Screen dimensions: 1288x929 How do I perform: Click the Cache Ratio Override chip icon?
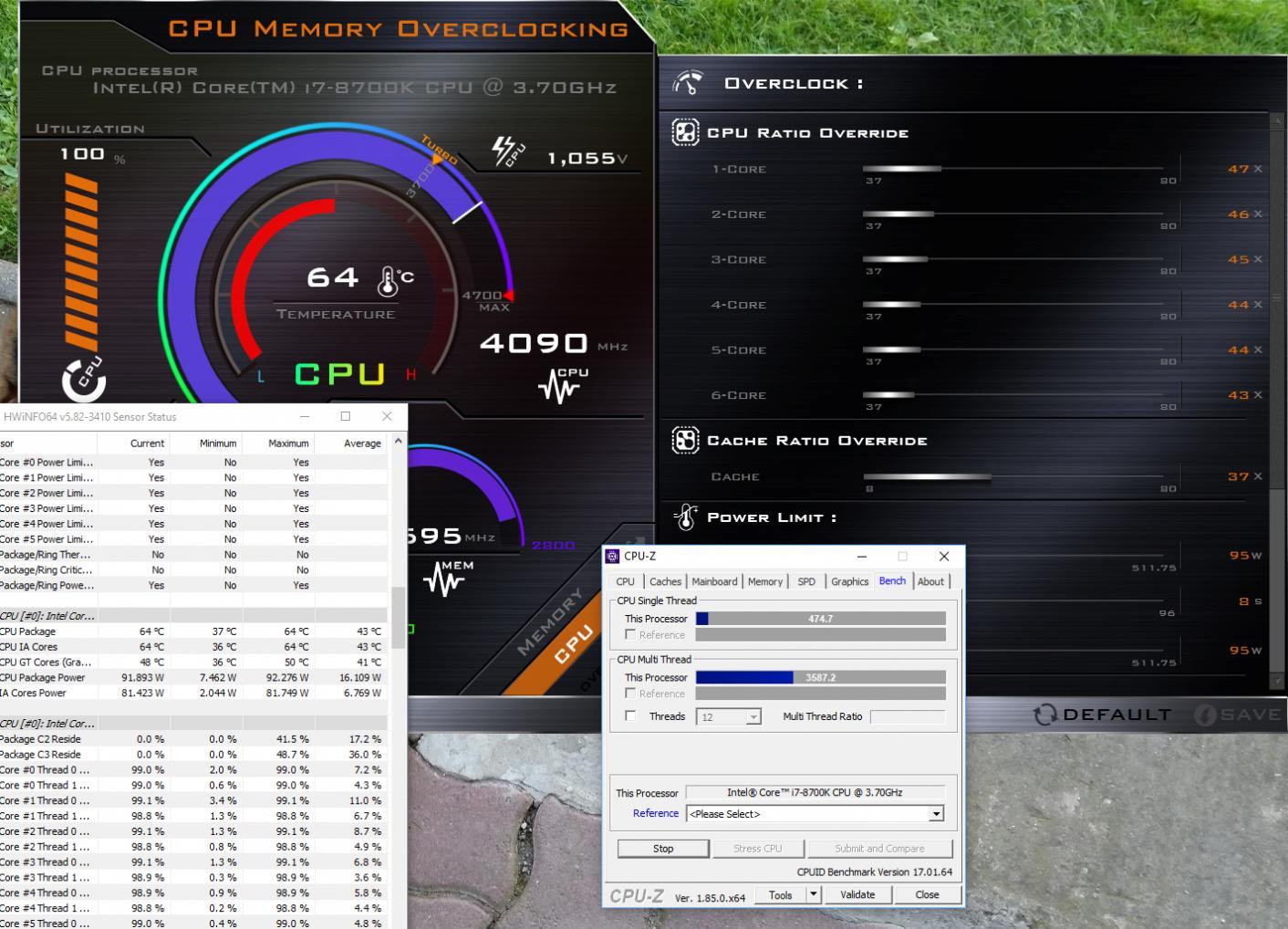tap(685, 440)
